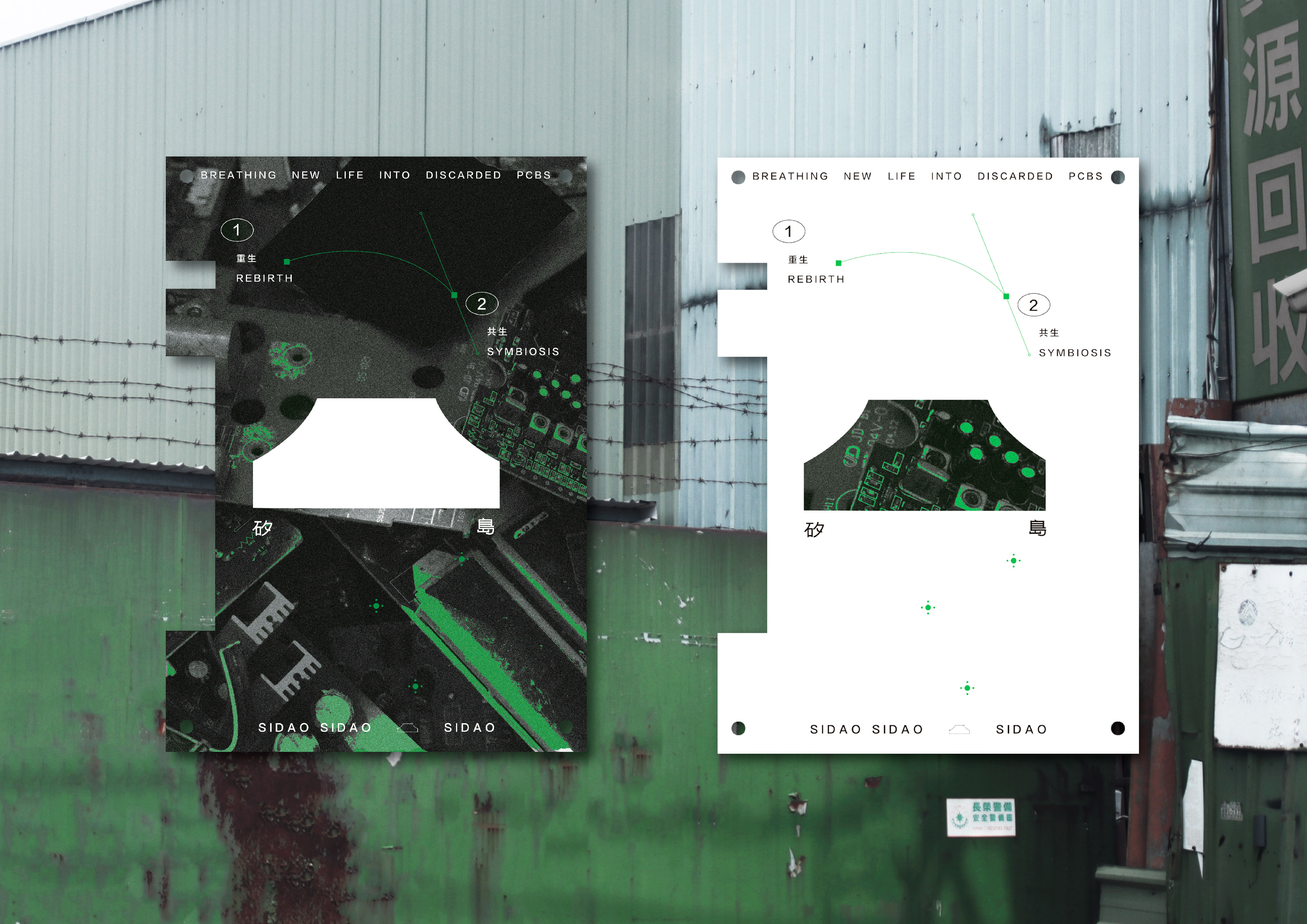Click the 矽 character on the dark poster

click(x=262, y=528)
